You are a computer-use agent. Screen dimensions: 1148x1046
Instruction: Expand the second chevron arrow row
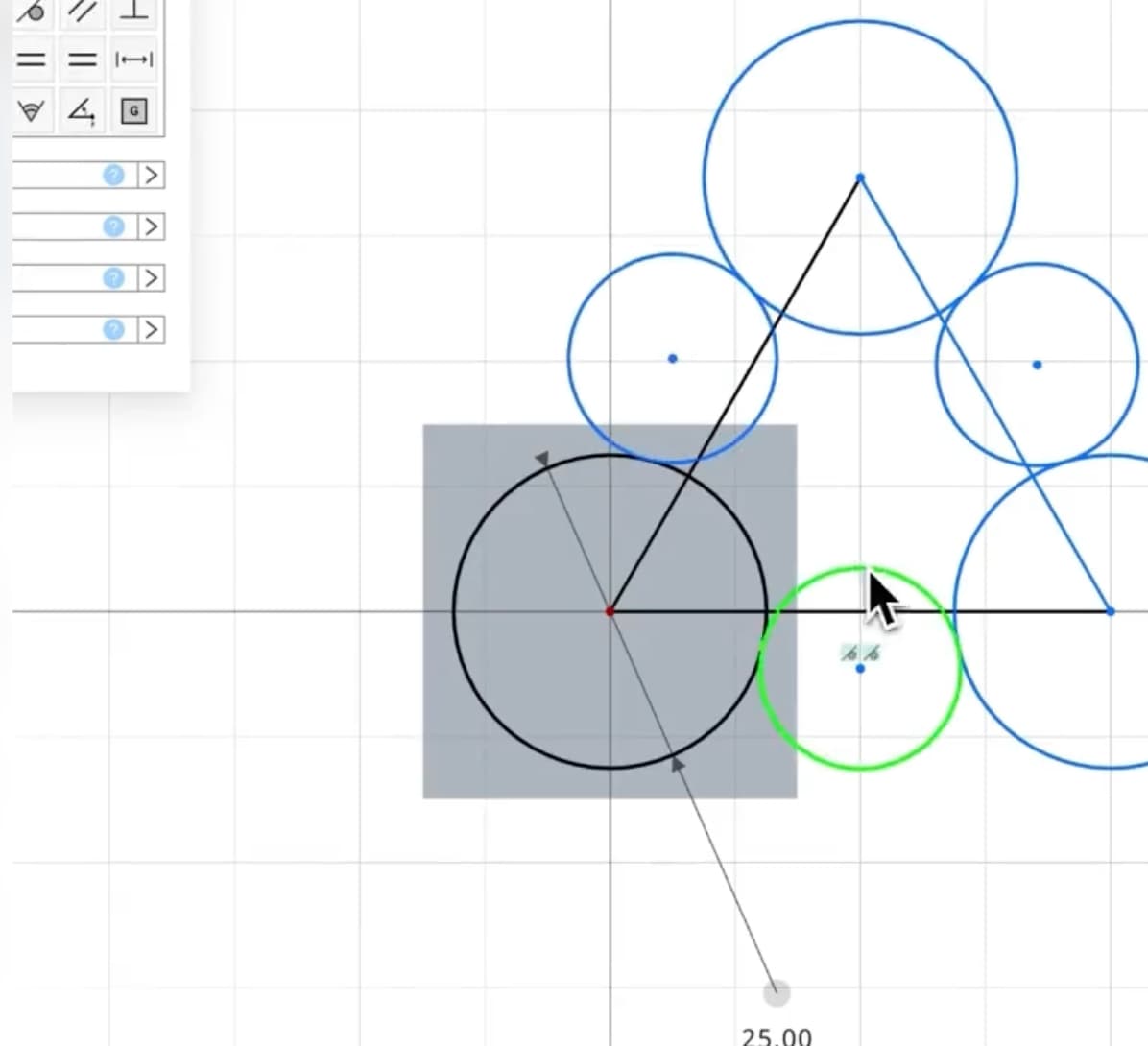tap(151, 226)
